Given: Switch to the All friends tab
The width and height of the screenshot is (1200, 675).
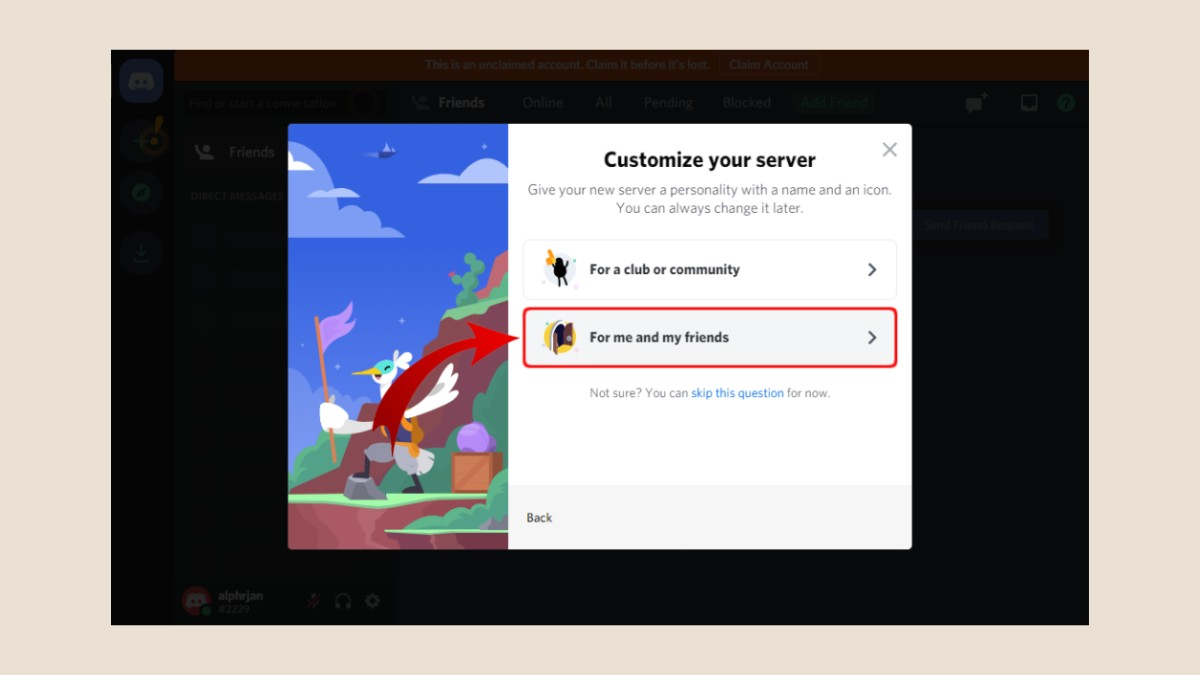Looking at the screenshot, I should (x=604, y=102).
